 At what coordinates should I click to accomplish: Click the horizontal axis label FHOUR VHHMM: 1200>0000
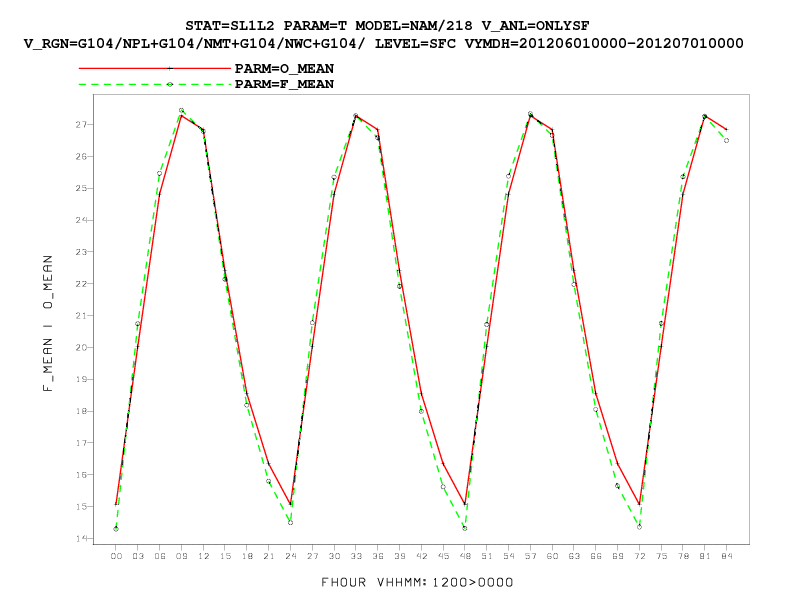(x=417, y=582)
